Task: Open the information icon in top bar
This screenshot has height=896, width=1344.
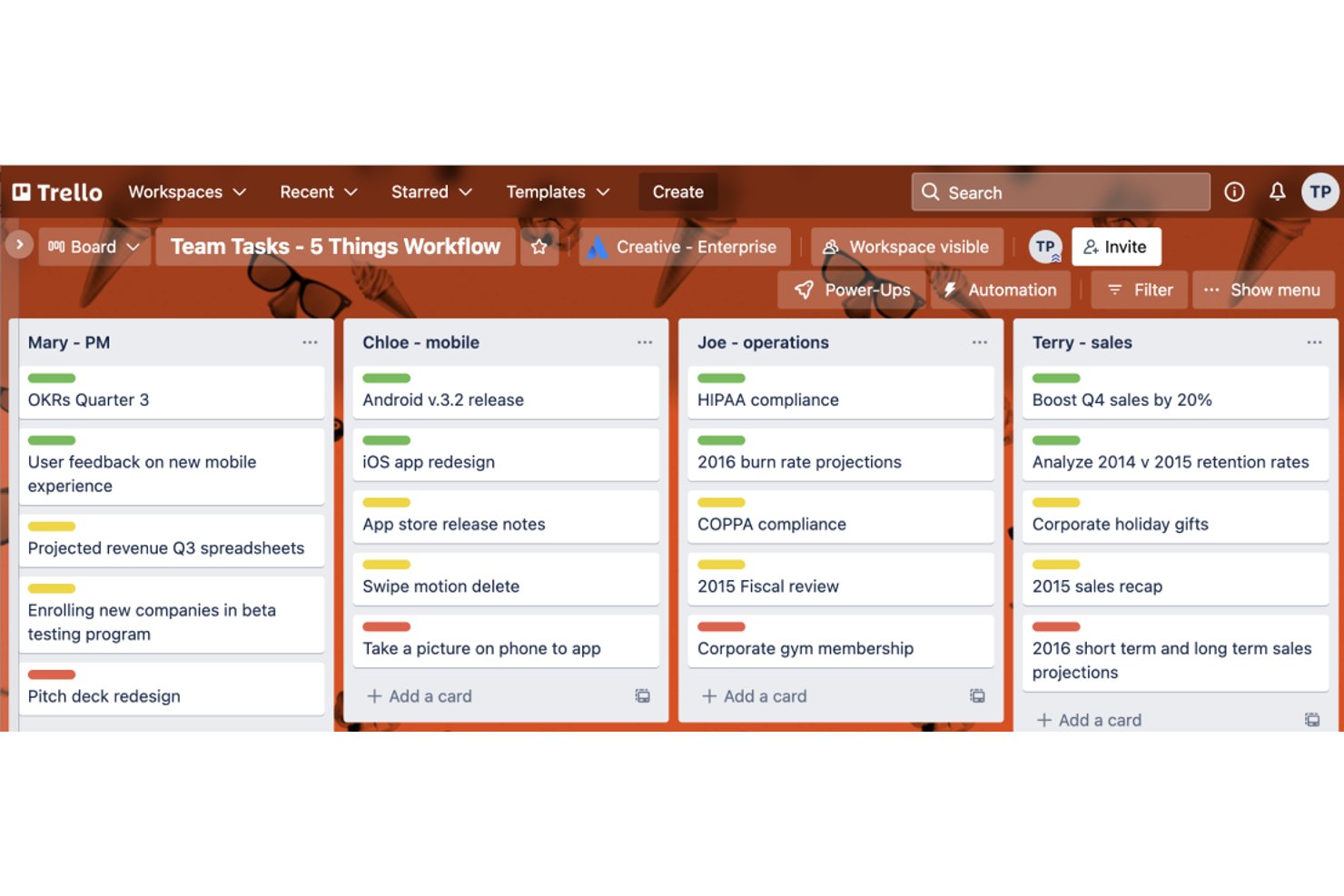Action: 1234,192
